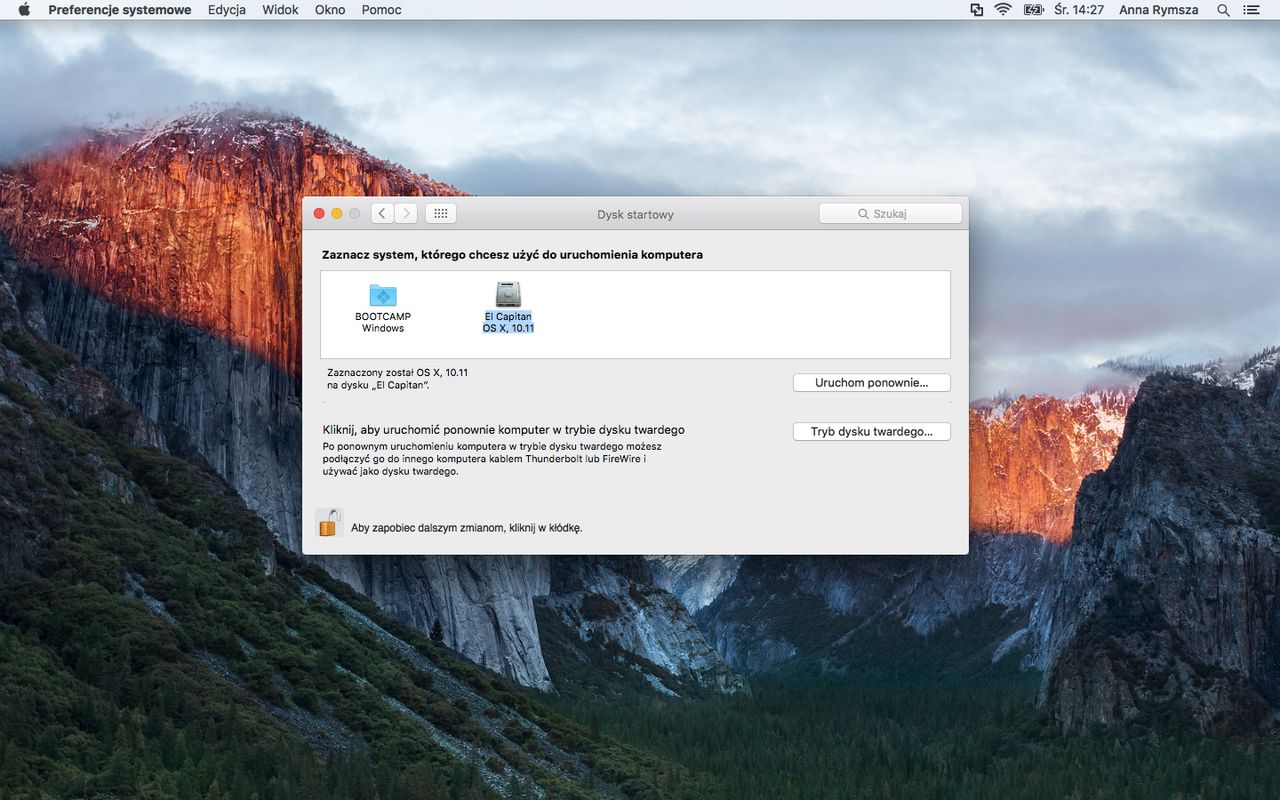Viewport: 1280px width, 800px height.
Task: Open the Widok menu
Action: [x=281, y=10]
